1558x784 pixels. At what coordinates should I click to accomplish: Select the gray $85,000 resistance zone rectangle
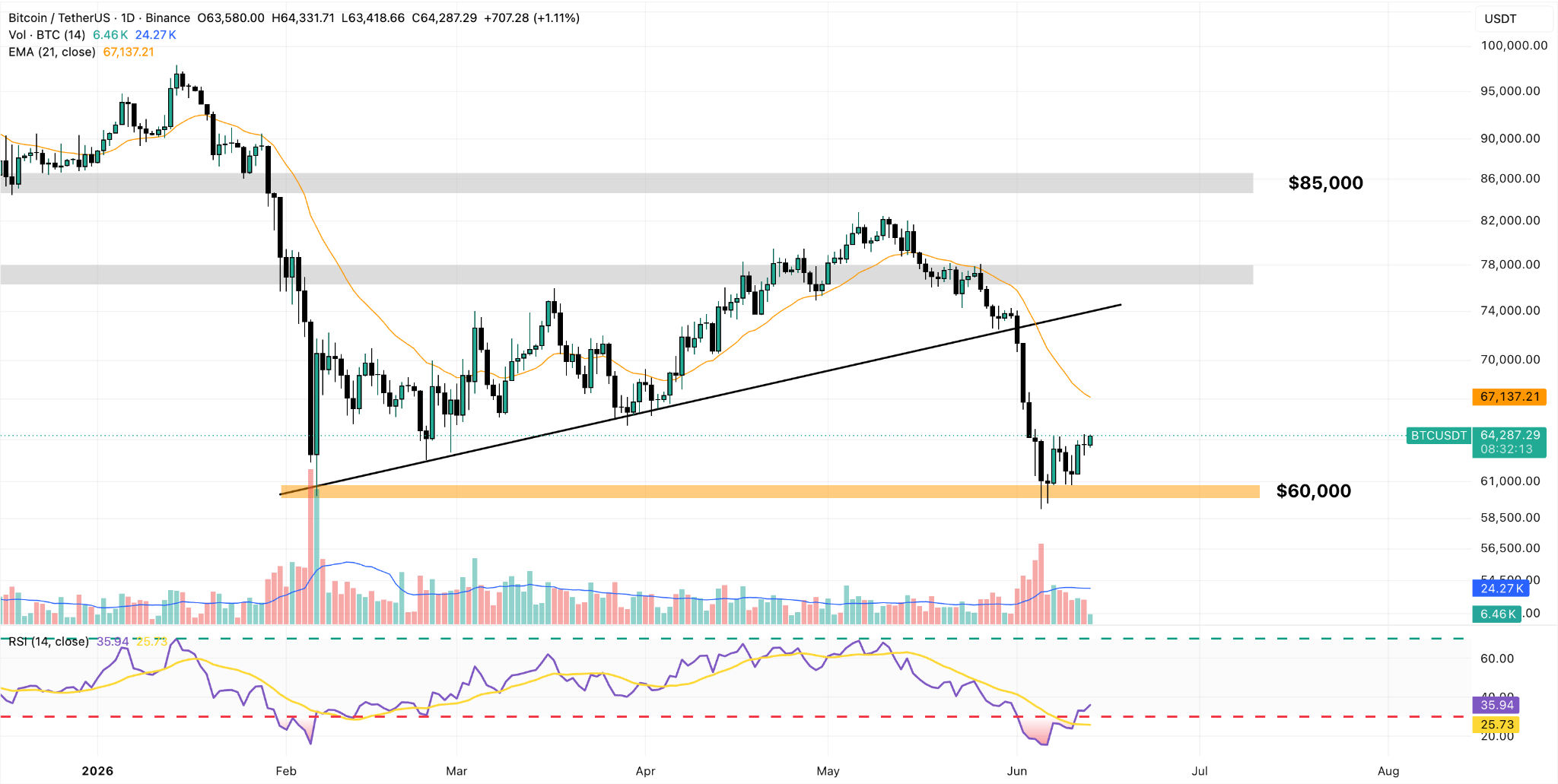627,183
